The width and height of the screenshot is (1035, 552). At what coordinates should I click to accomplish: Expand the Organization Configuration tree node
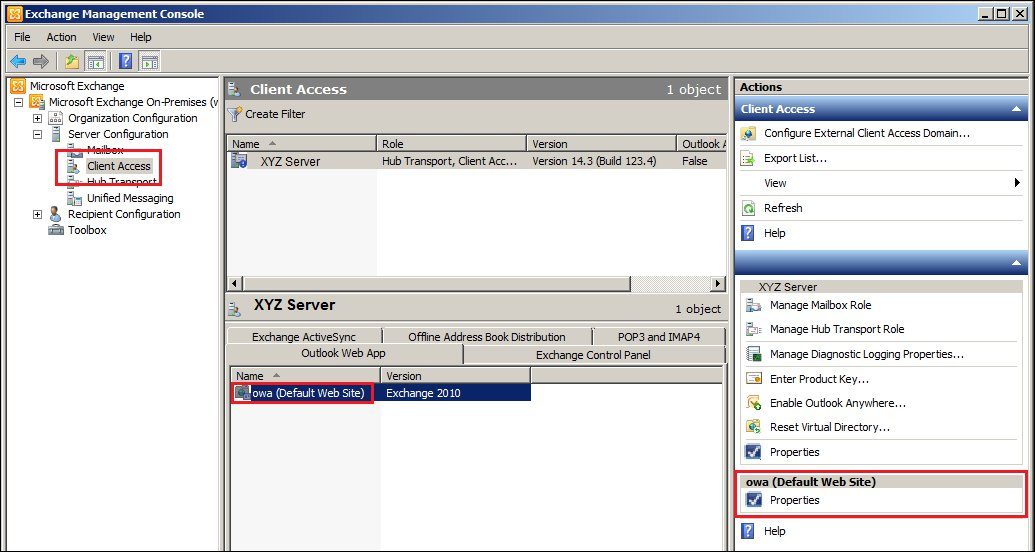coord(38,118)
